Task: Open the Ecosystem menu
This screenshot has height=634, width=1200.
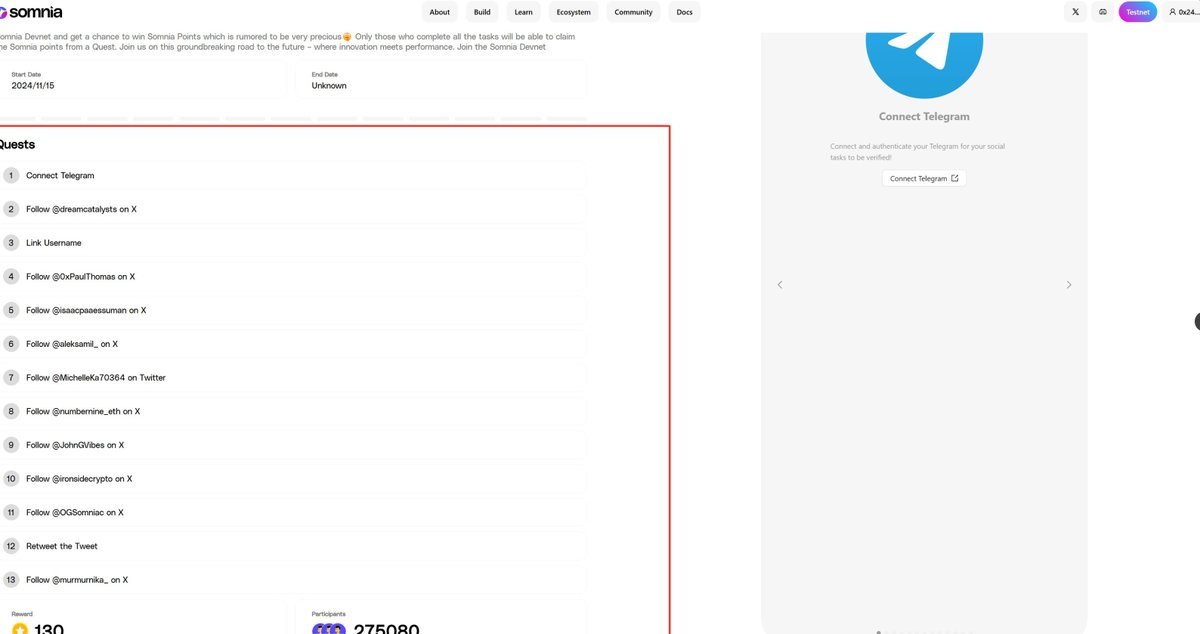Action: (x=574, y=12)
